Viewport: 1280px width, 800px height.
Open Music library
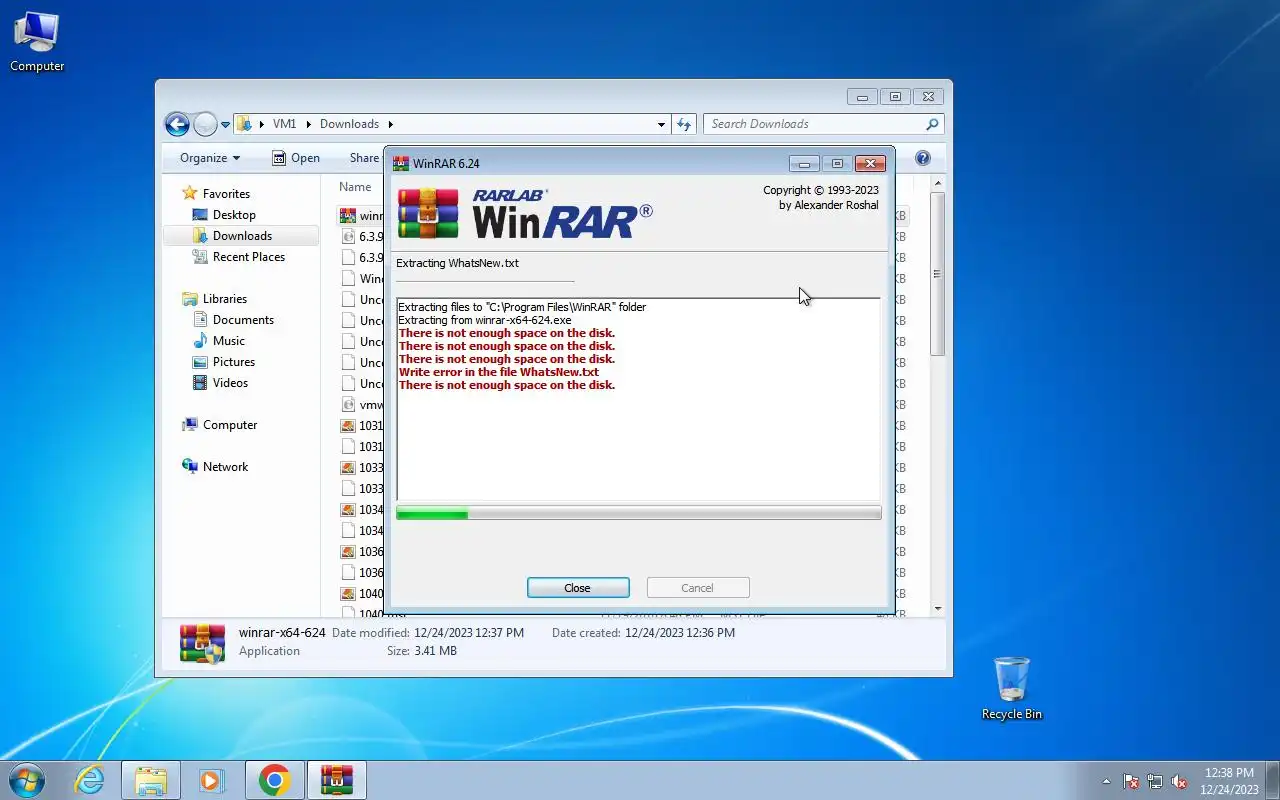(228, 341)
